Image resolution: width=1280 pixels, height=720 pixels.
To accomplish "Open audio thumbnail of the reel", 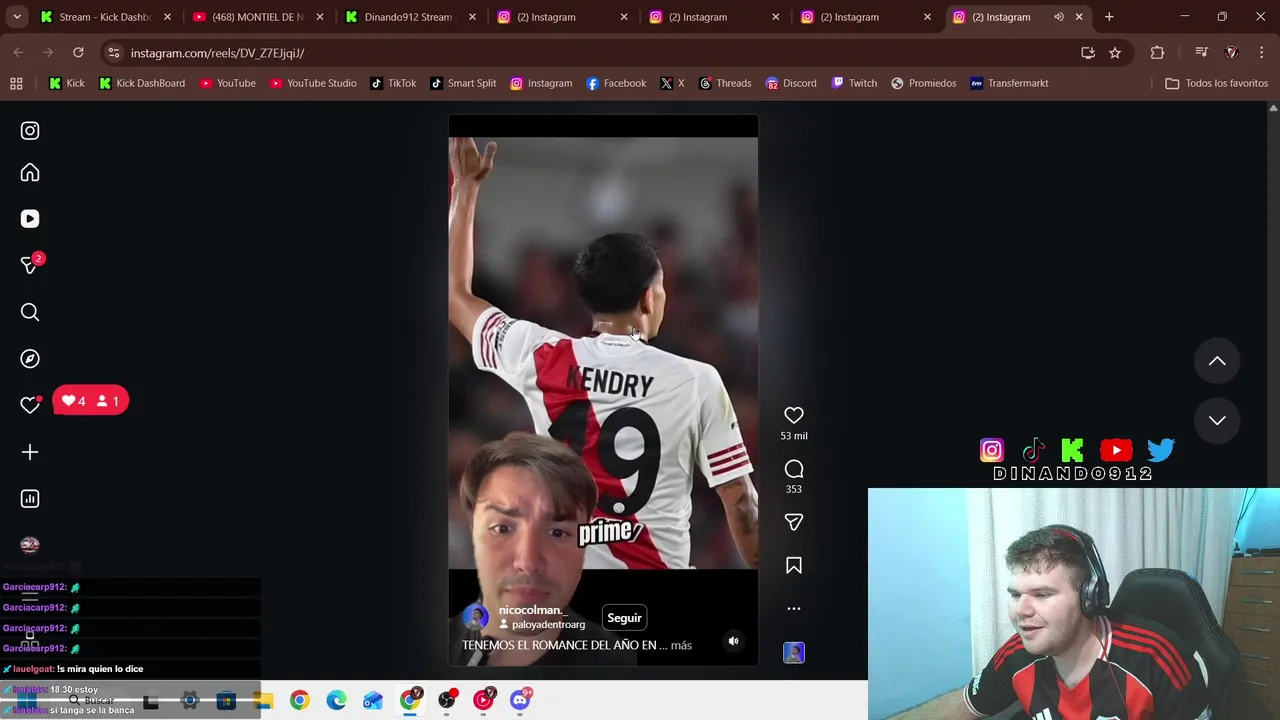I will tap(794, 653).
